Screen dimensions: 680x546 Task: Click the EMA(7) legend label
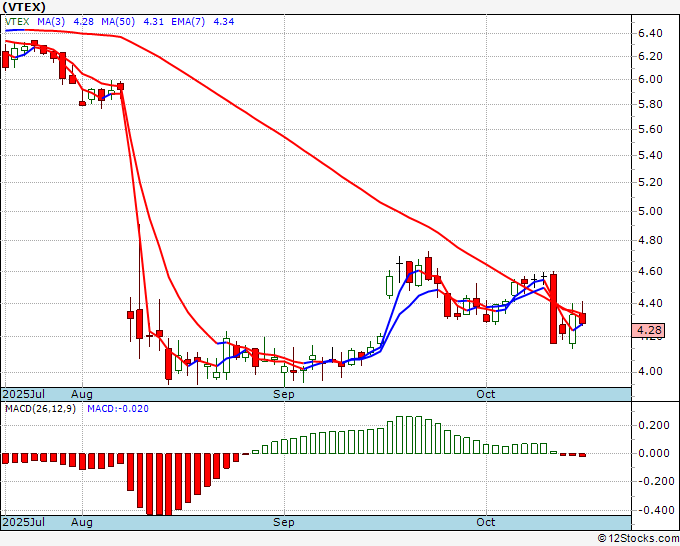[188, 22]
